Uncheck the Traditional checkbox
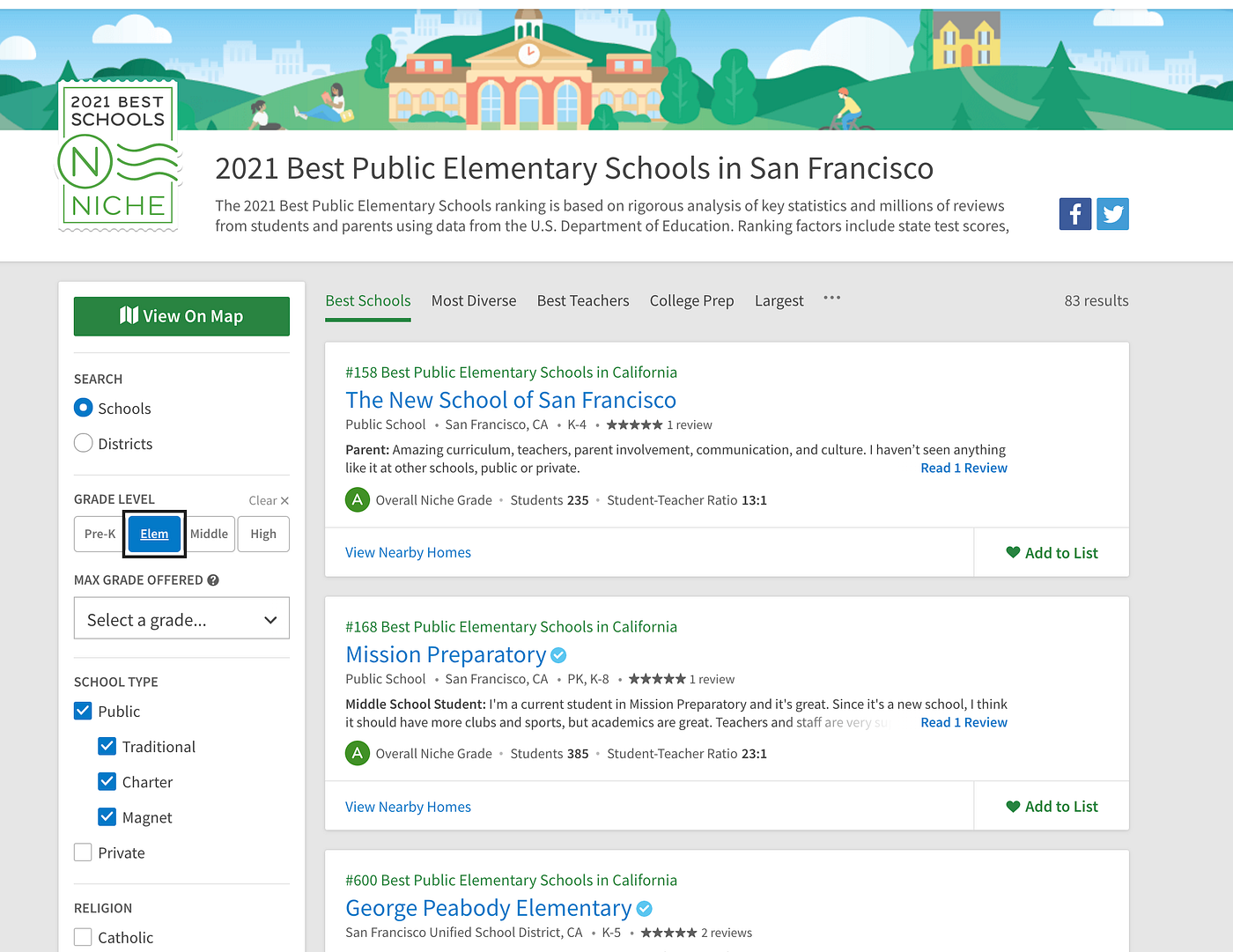Viewport: 1233px width, 952px height. 107,746
